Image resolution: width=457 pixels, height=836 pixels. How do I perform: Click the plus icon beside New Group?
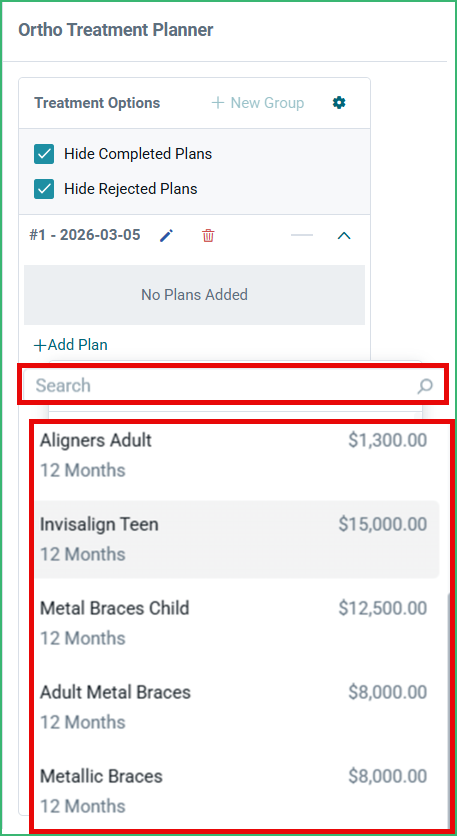click(218, 103)
